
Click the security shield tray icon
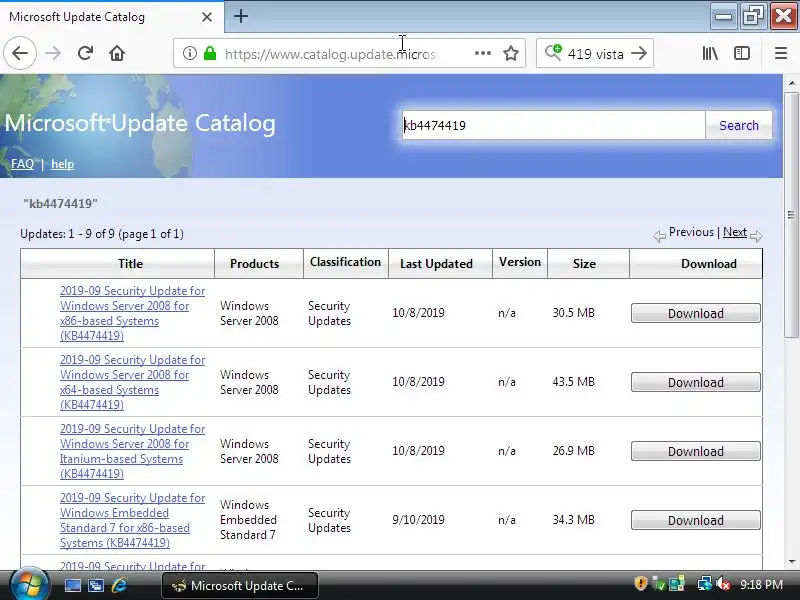point(640,583)
